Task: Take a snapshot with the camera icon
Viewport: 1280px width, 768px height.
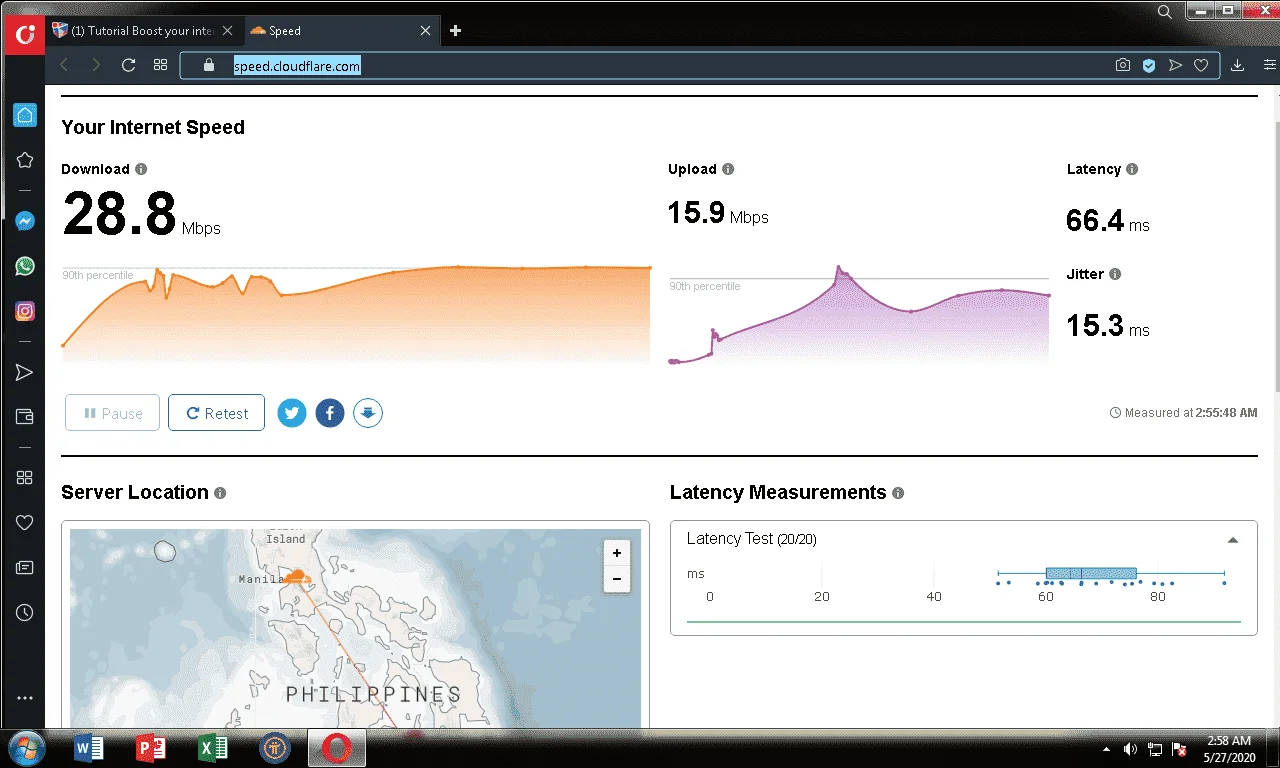Action: (1123, 65)
